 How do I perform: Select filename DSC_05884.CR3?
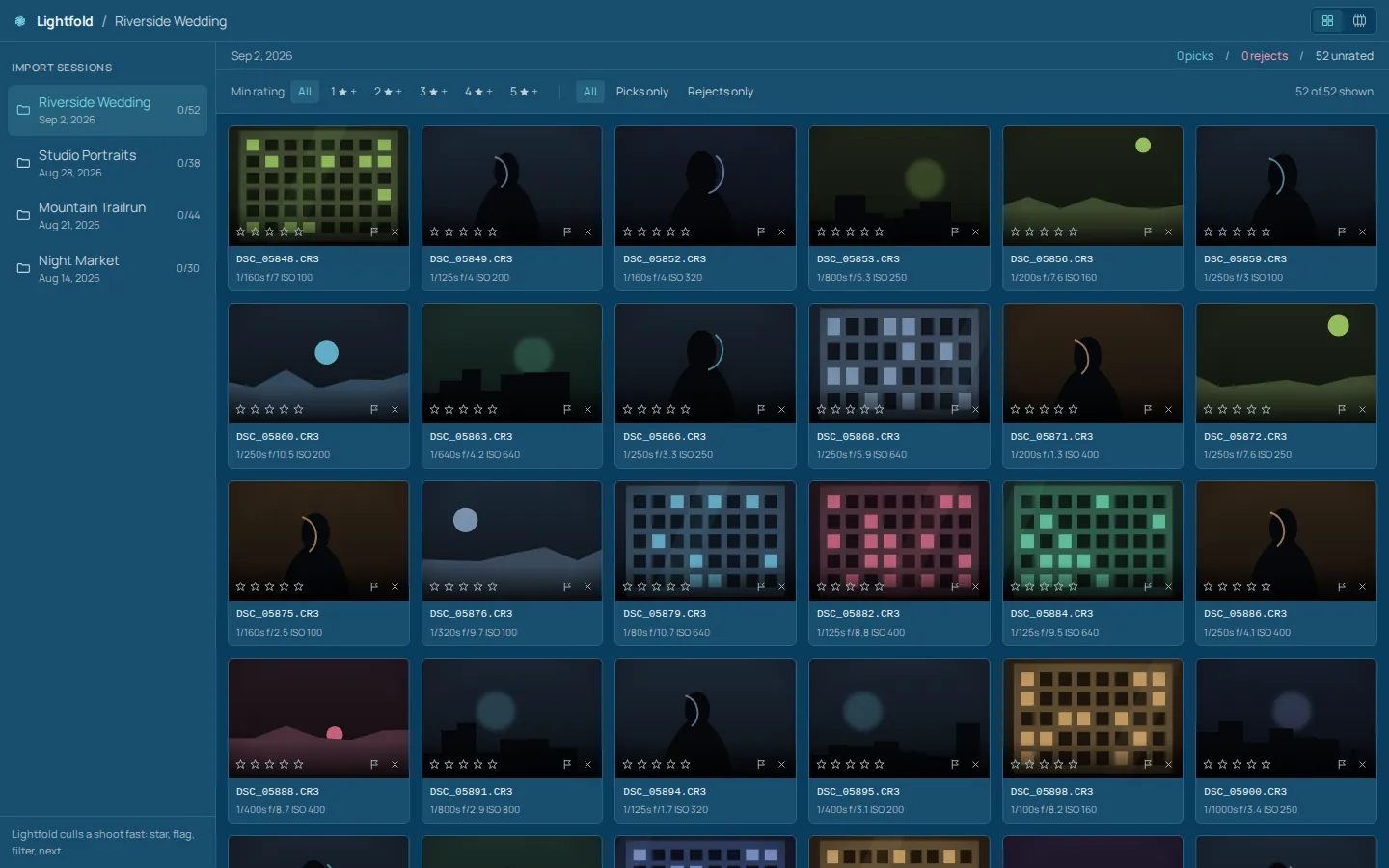(1051, 614)
